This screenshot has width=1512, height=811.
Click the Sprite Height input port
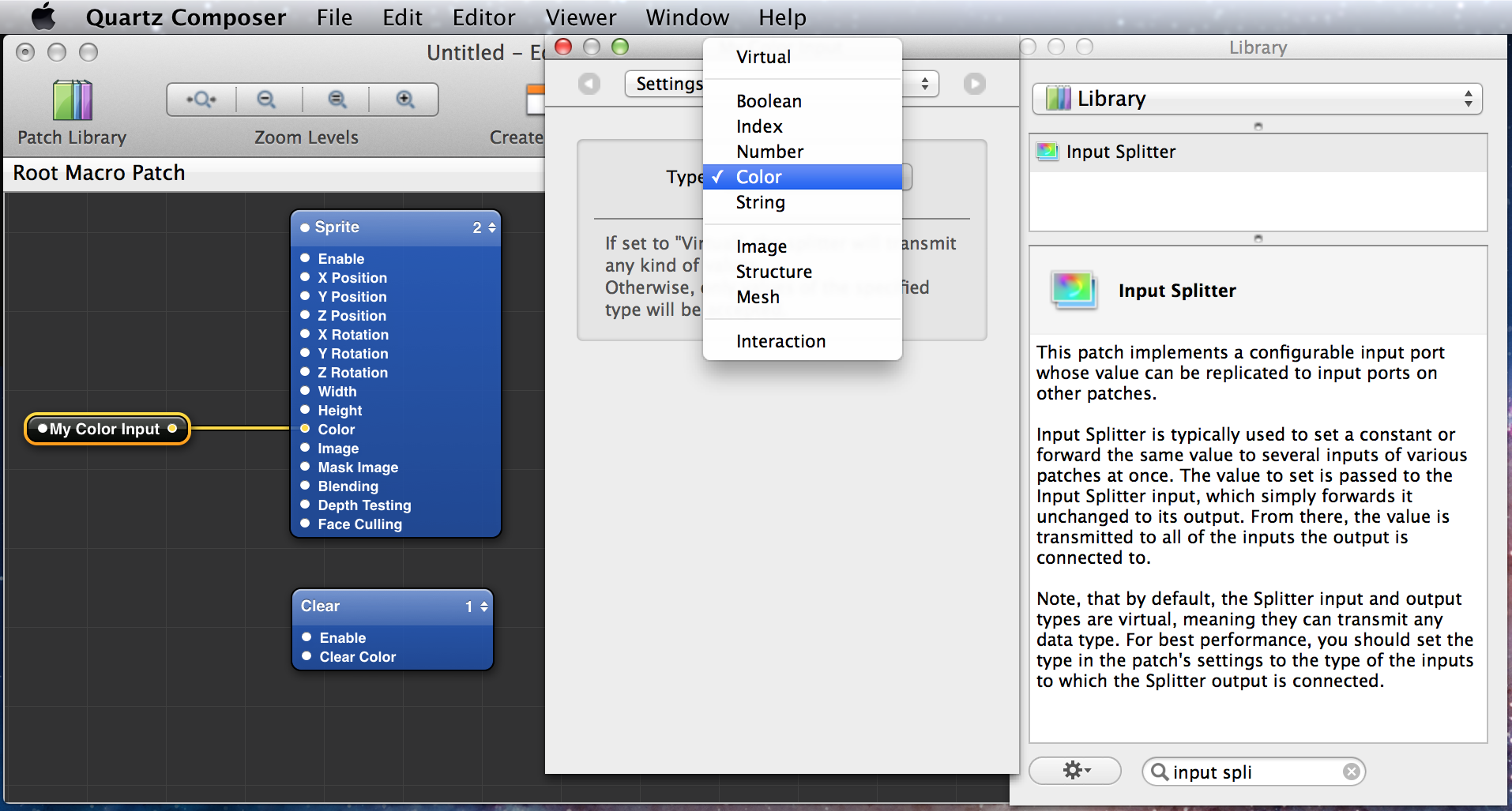click(x=305, y=410)
